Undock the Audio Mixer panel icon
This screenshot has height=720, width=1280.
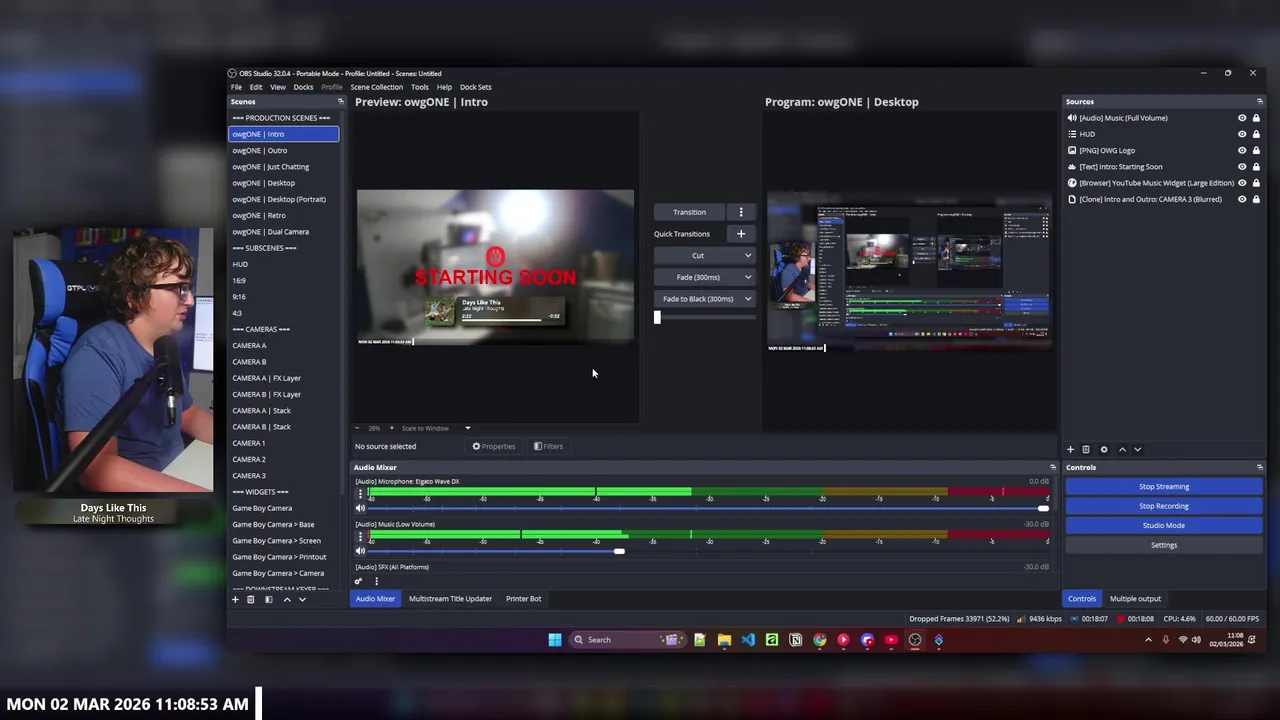tap(1052, 468)
